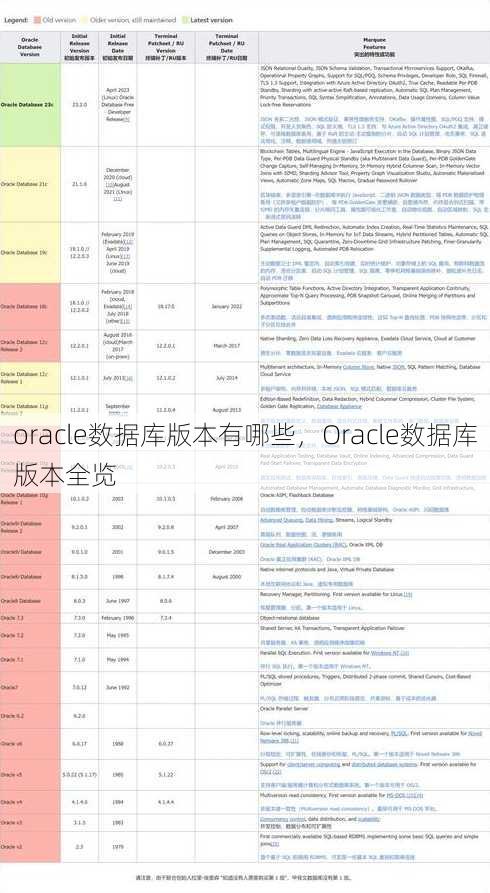
Task: Click the 'May 1994' release date cell
Action: [x=118, y=659]
